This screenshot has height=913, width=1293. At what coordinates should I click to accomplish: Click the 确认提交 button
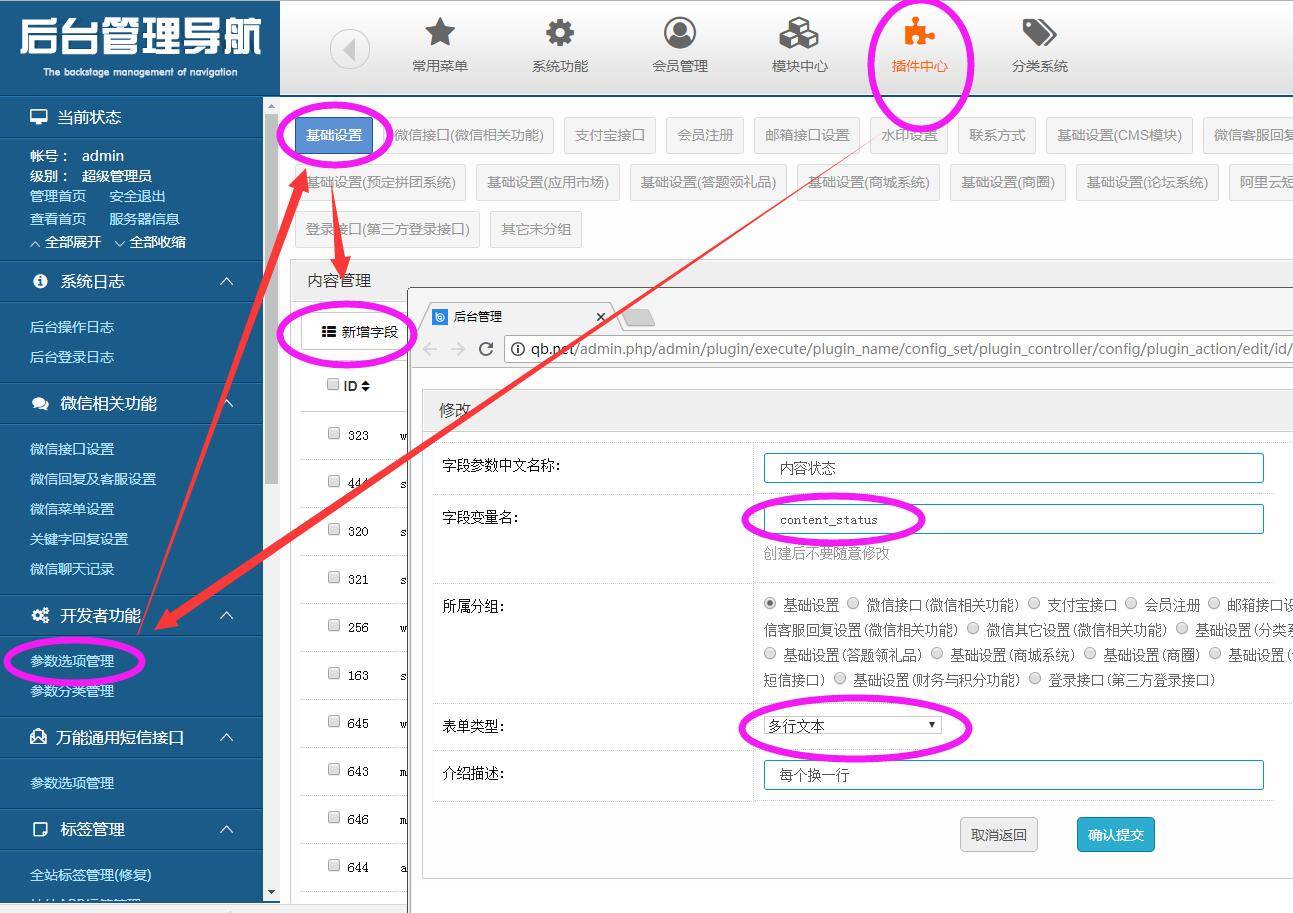pos(1115,835)
